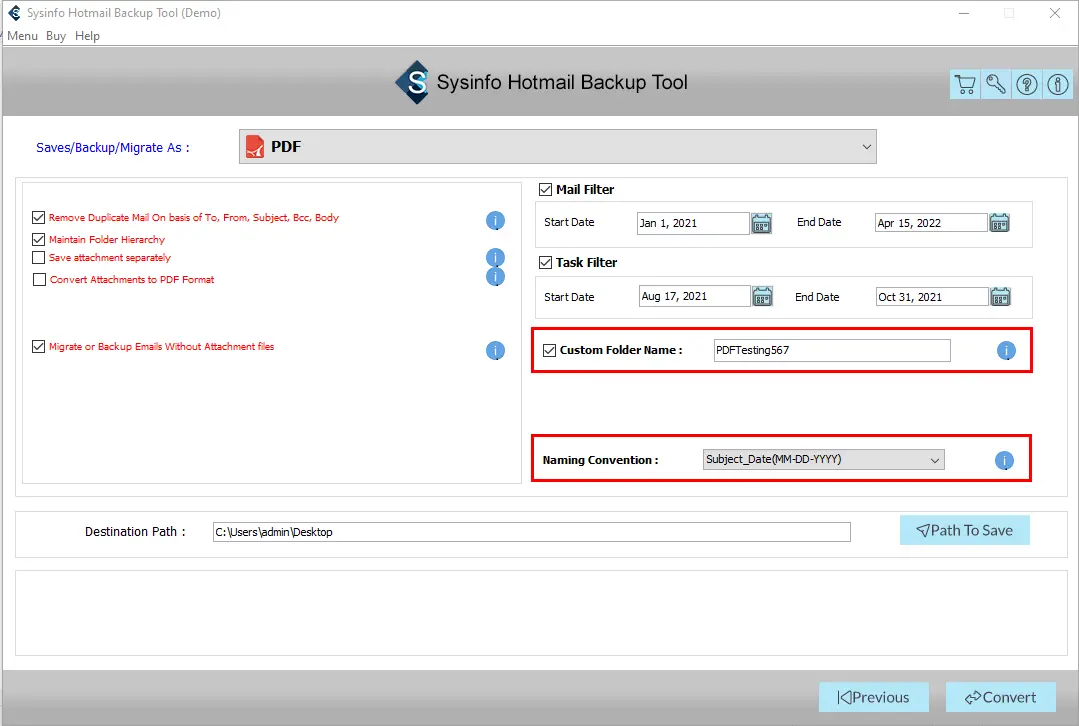Enable Save attachment separately option
This screenshot has width=1079, height=726.
39,258
